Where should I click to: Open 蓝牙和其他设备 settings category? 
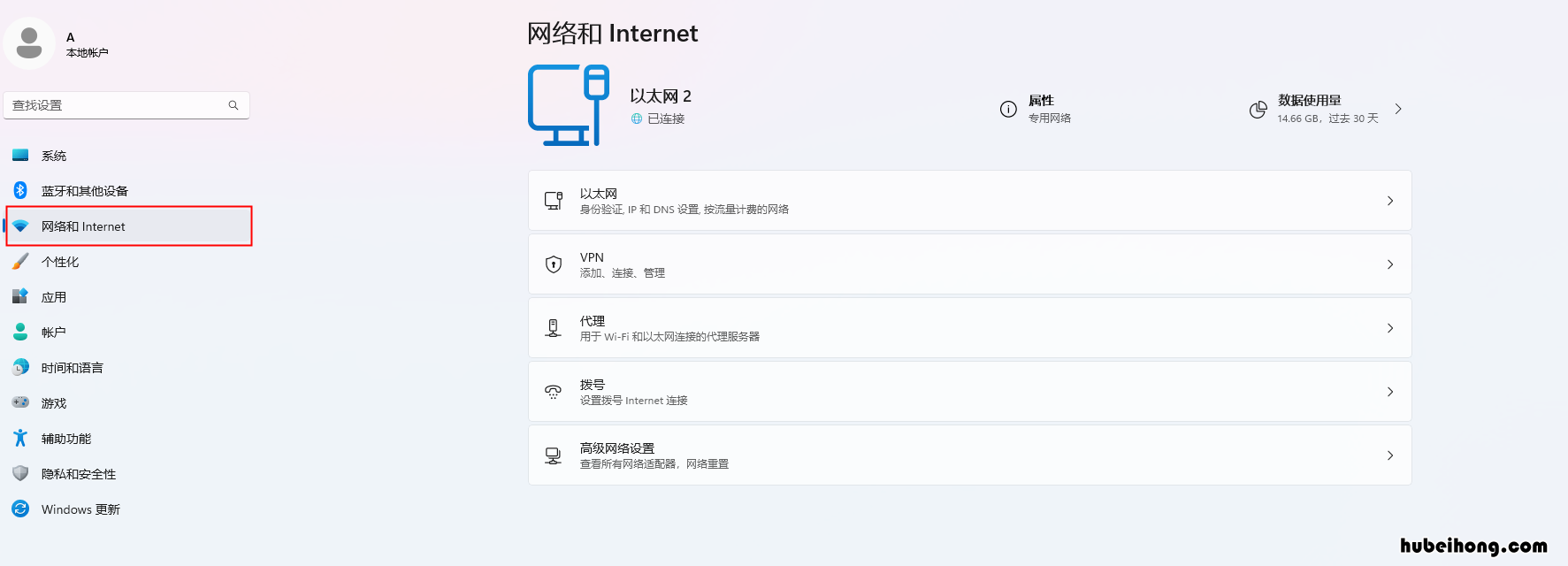pos(128,191)
